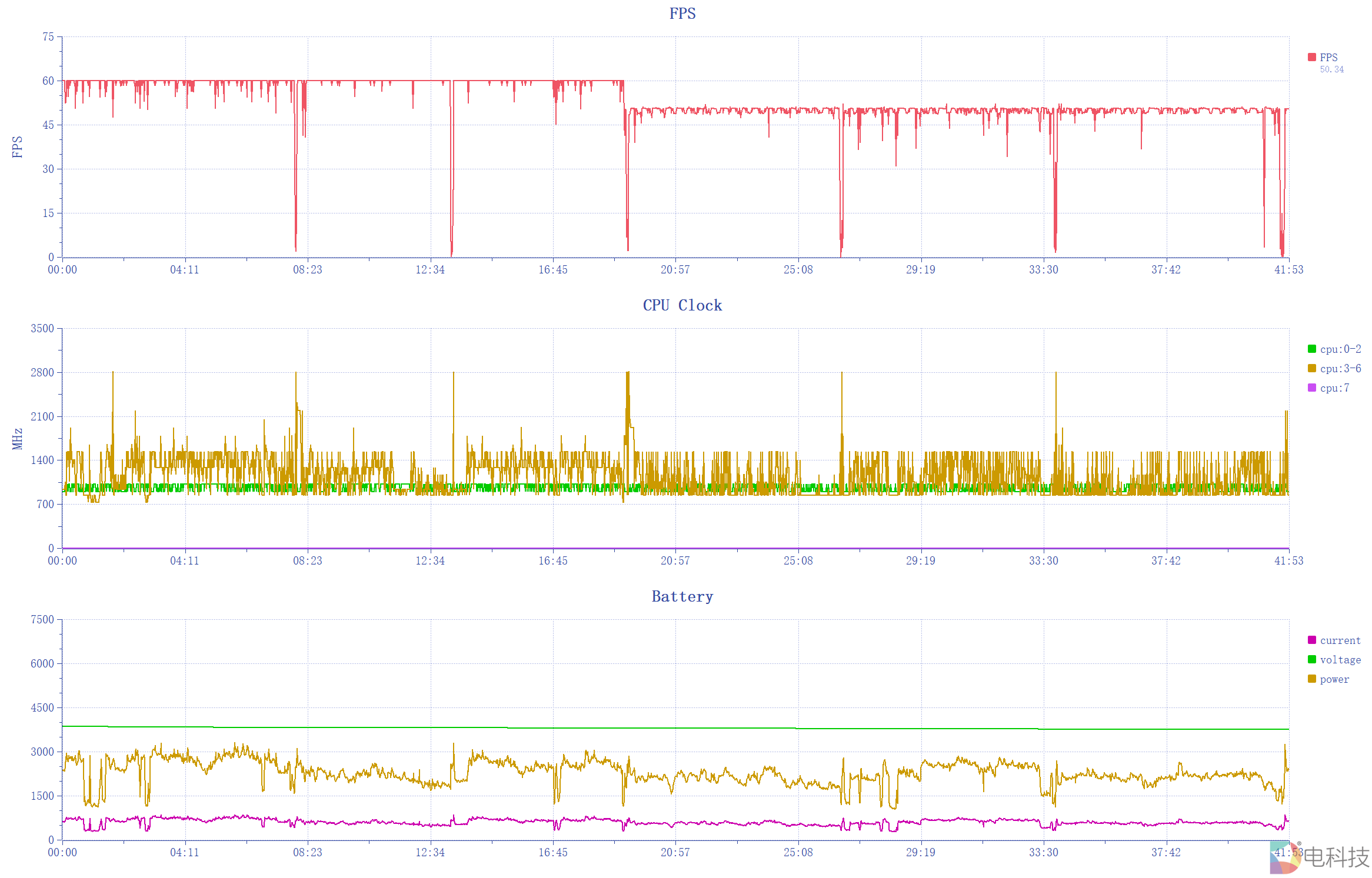Click 20:57 marker on FPS time axis
The image size is (1372, 878).
click(x=675, y=270)
